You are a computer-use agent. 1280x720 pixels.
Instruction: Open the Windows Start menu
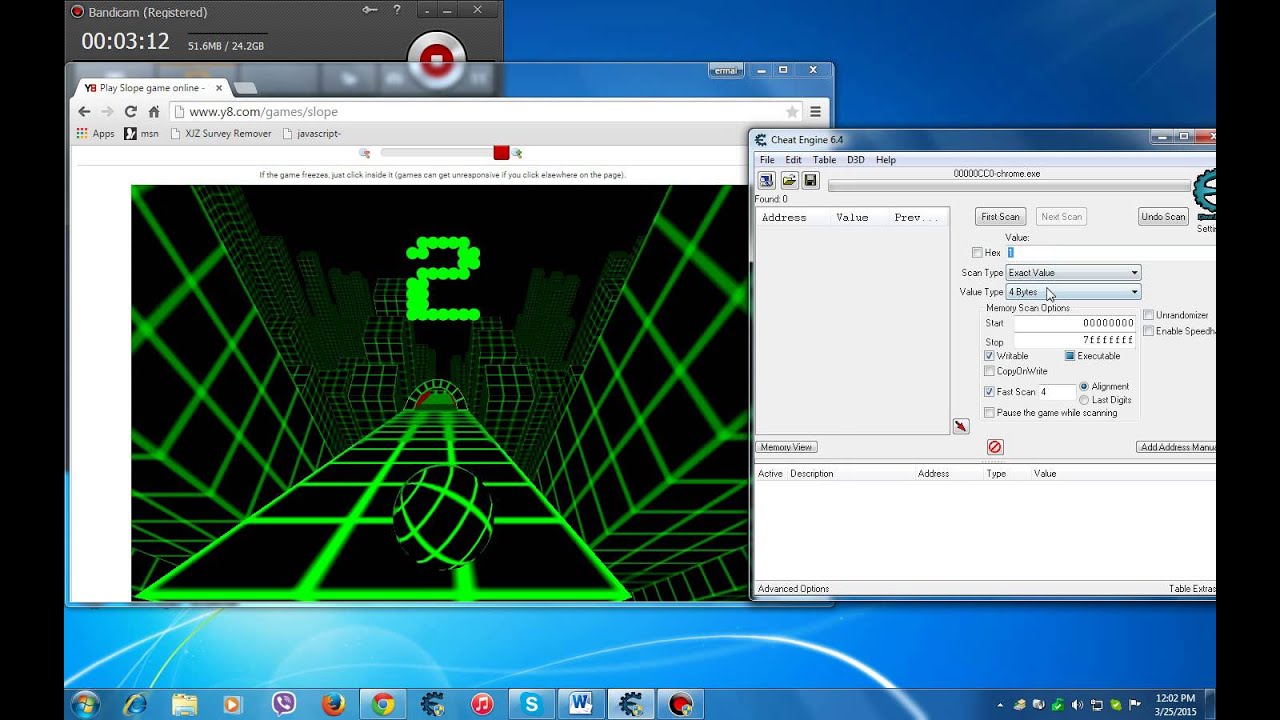(x=85, y=704)
